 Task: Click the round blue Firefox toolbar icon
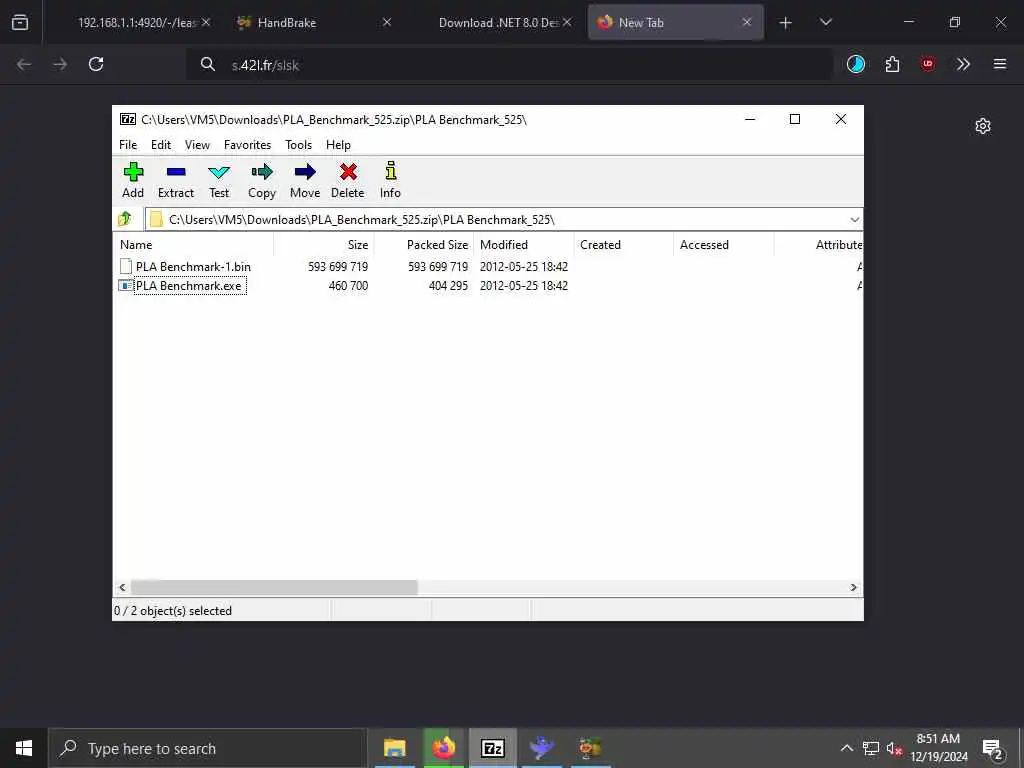click(x=856, y=64)
